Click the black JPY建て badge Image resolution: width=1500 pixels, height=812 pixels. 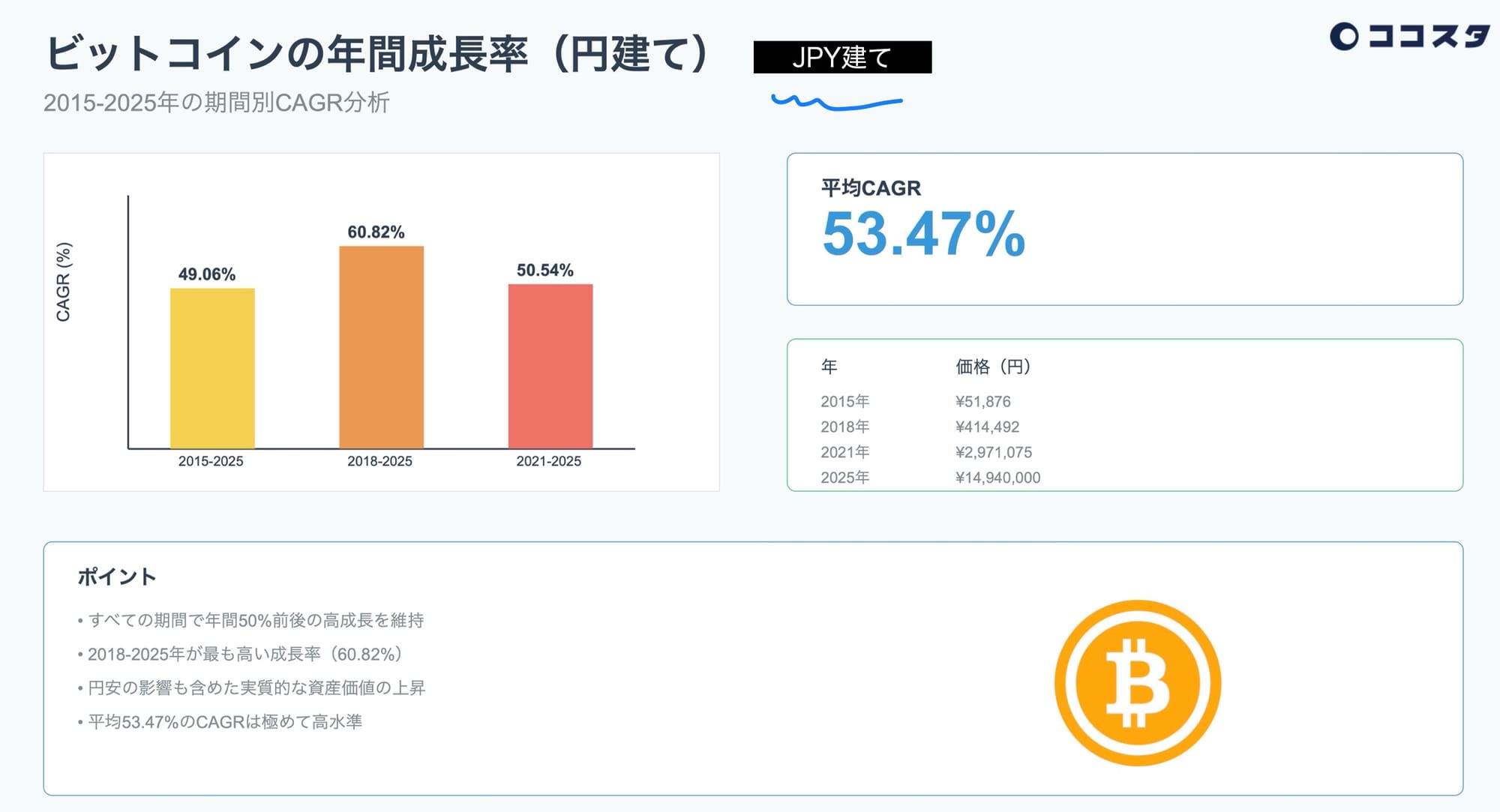[x=841, y=57]
